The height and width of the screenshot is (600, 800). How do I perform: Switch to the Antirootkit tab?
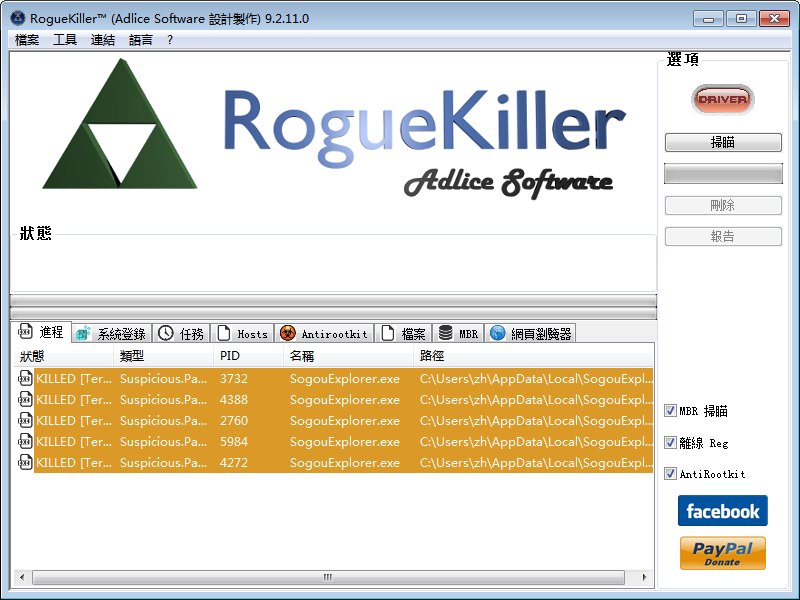coord(324,334)
